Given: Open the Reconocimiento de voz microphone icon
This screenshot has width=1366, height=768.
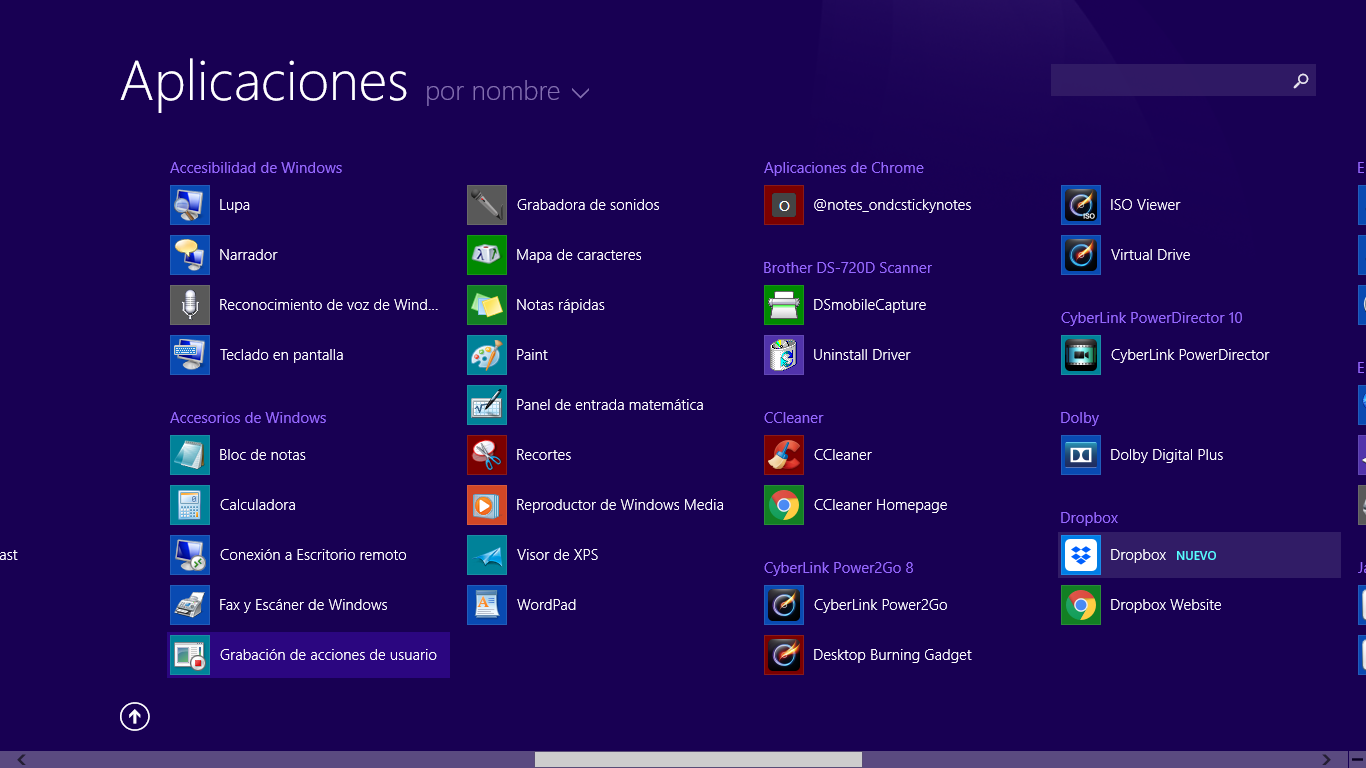Looking at the screenshot, I should [190, 305].
